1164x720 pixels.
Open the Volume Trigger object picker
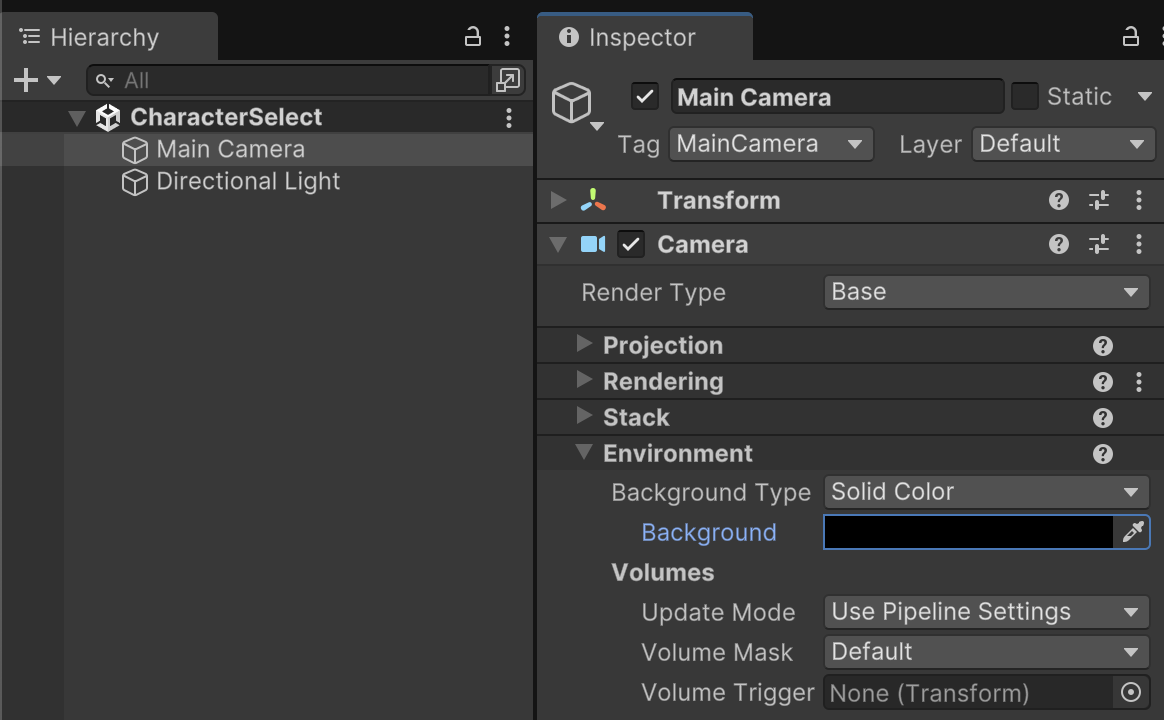click(x=1131, y=693)
